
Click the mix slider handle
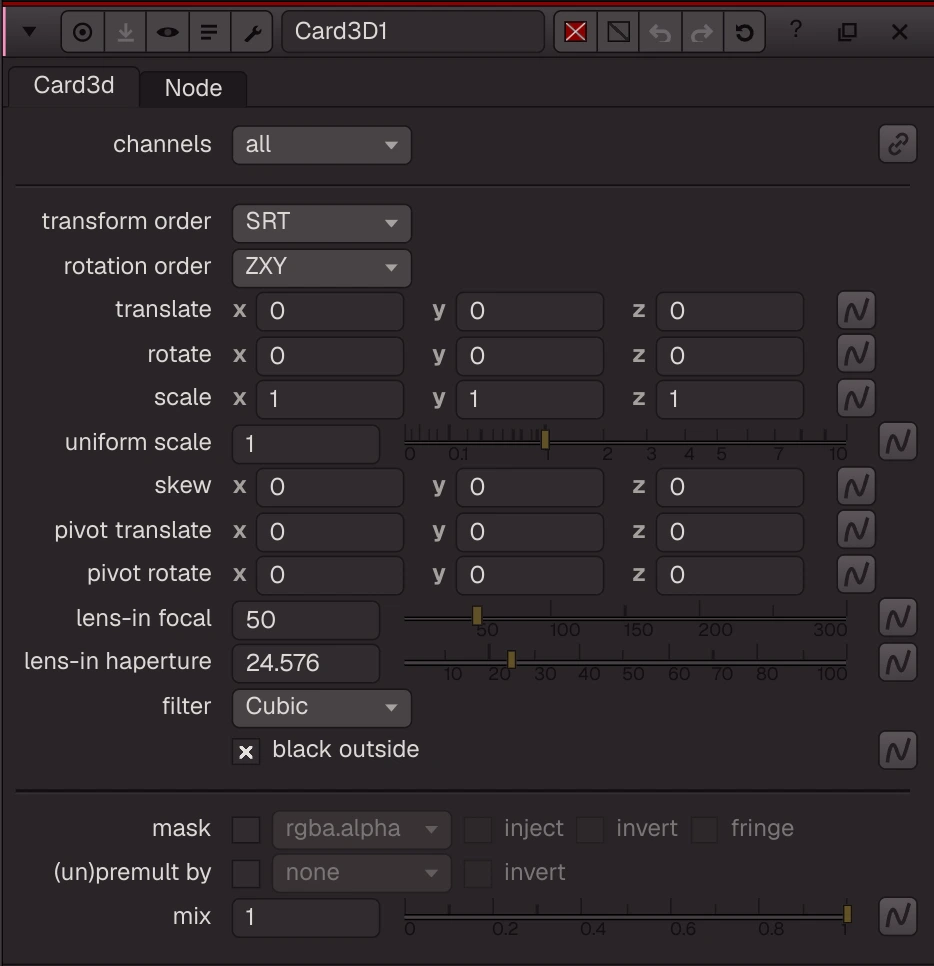847,914
